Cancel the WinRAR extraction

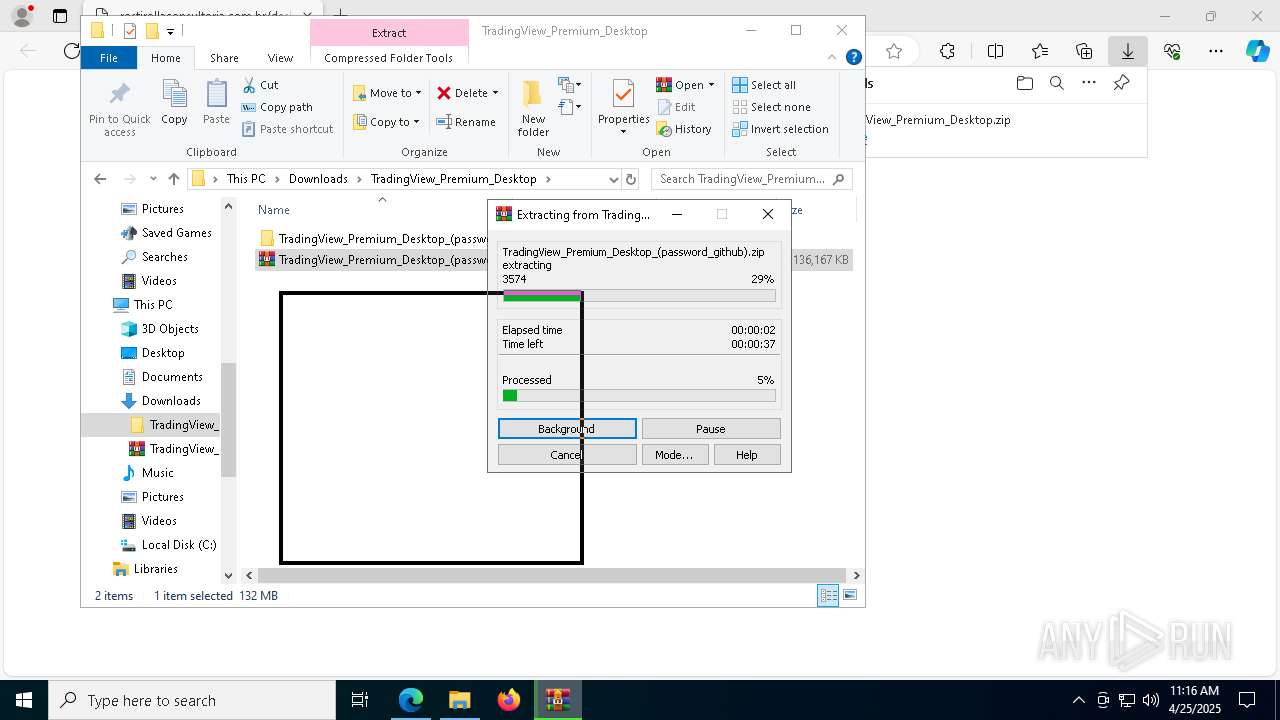tap(567, 454)
